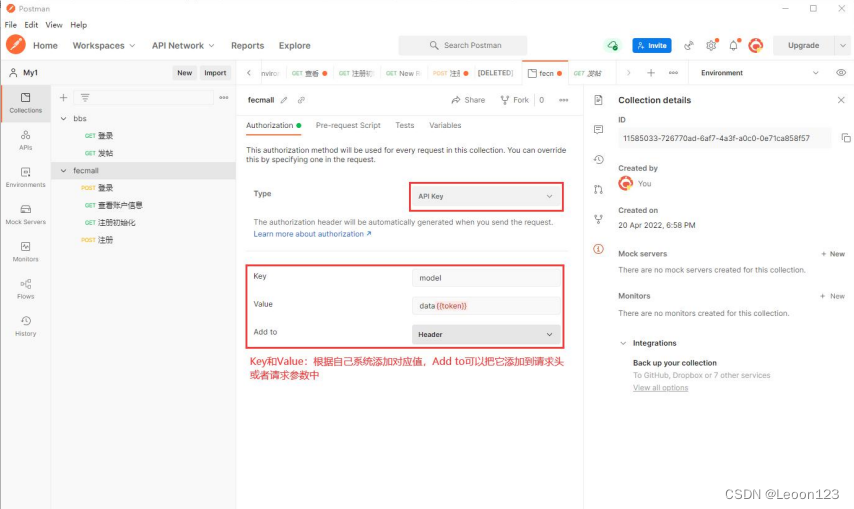Open pull requests icon in right sidebar
The width and height of the screenshot is (854, 509).
[x=599, y=189]
